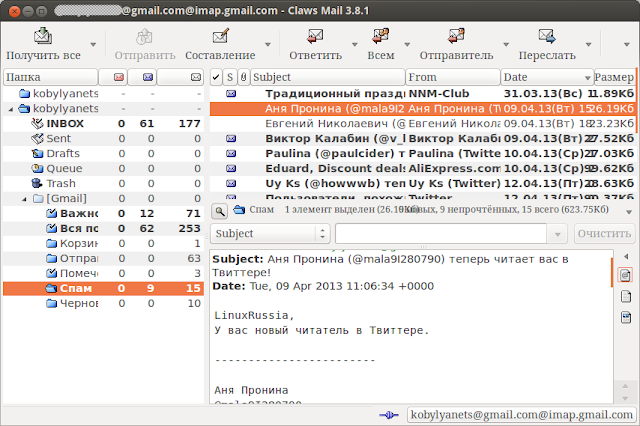
Task: Open dropdown arrow next to Ответить
Action: pos(355,44)
